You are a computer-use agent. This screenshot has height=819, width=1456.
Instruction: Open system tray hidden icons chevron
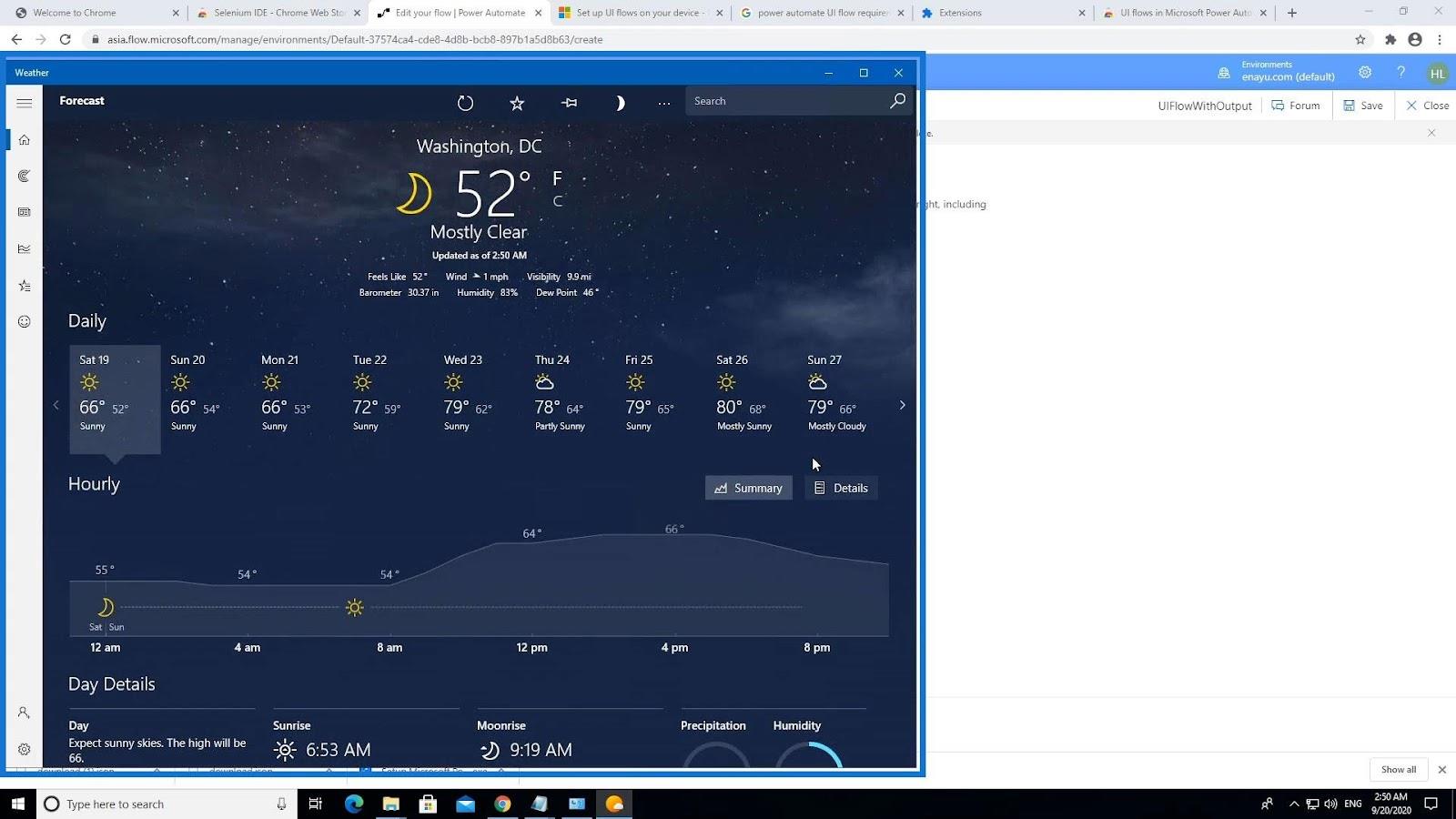click(x=1294, y=804)
